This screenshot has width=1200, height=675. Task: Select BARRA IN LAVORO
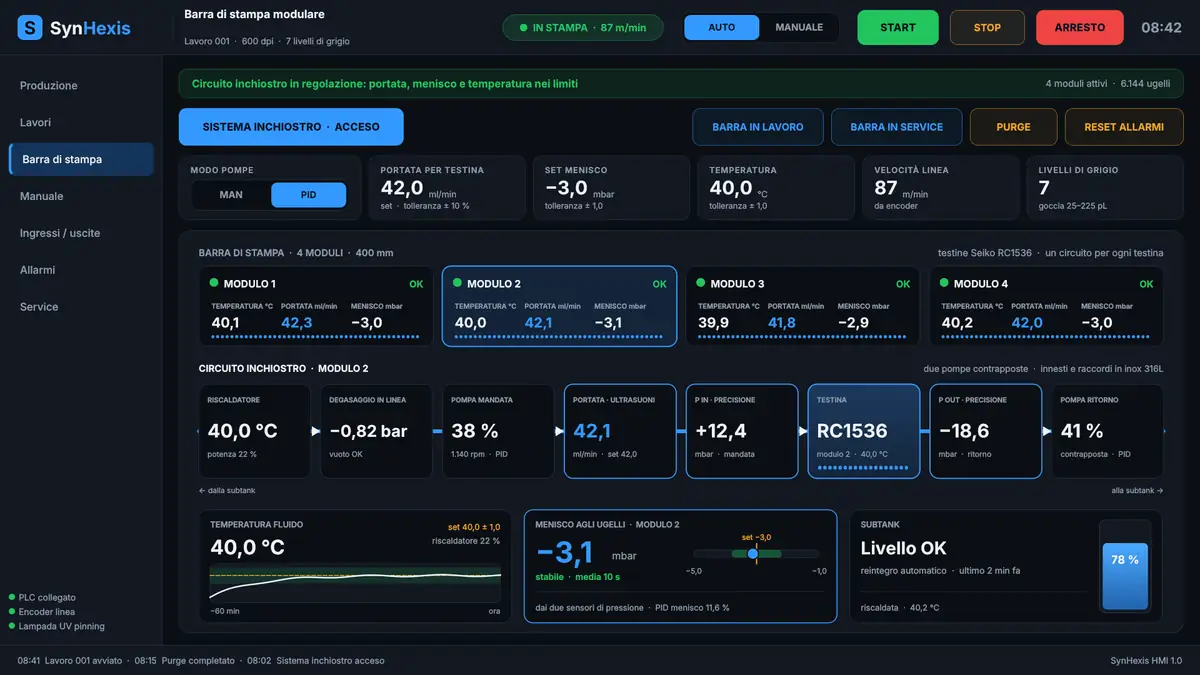click(x=758, y=127)
